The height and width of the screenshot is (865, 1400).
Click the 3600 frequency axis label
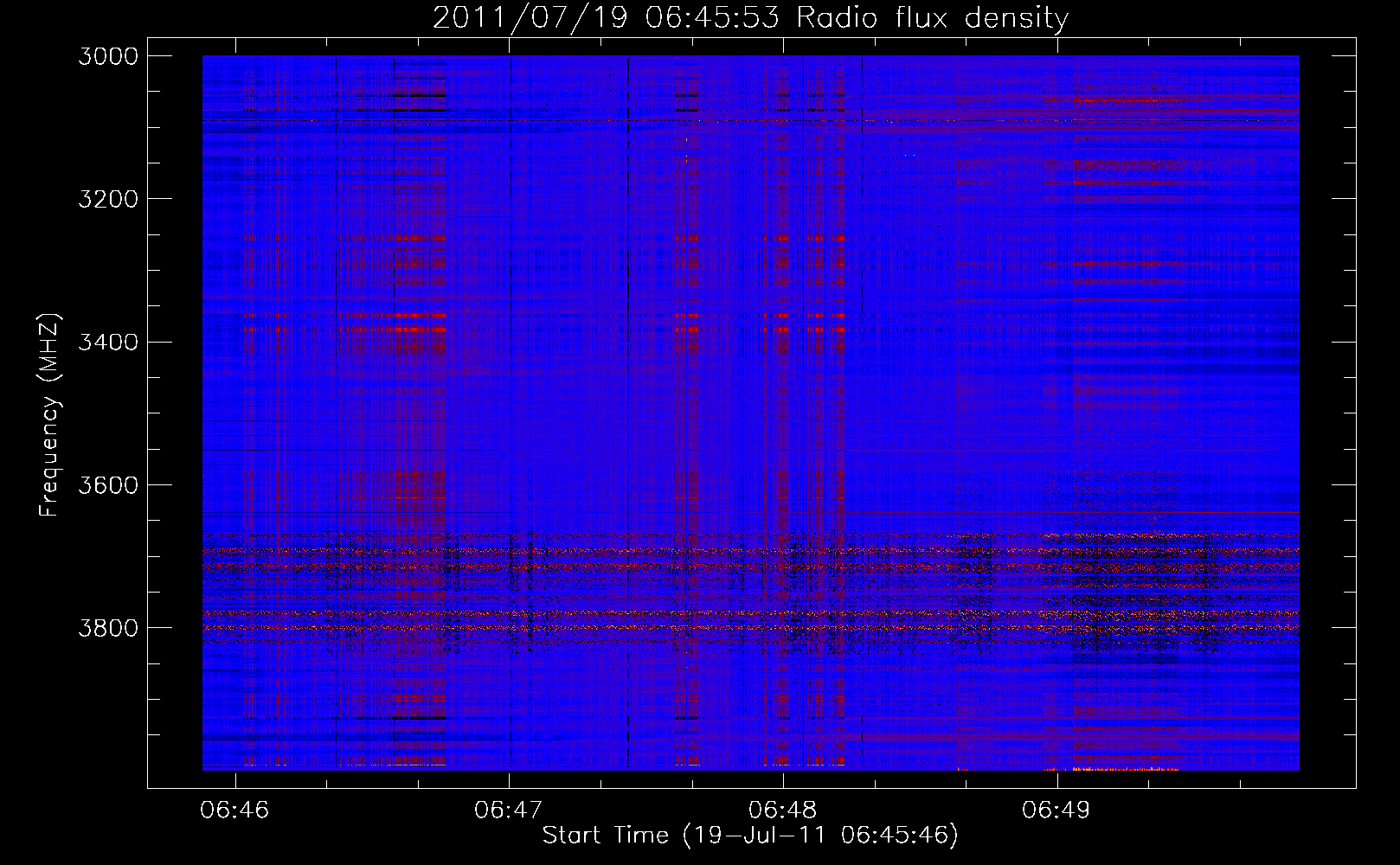(108, 484)
